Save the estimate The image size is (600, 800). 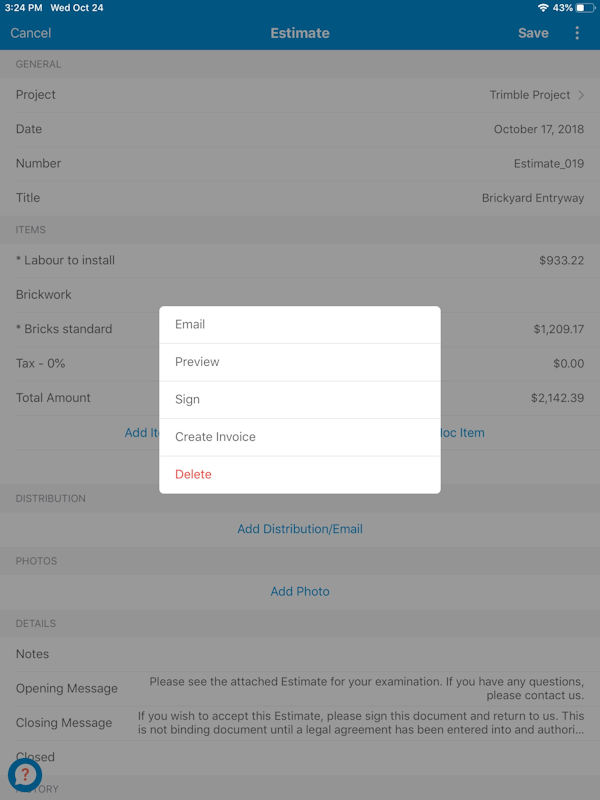[533, 33]
